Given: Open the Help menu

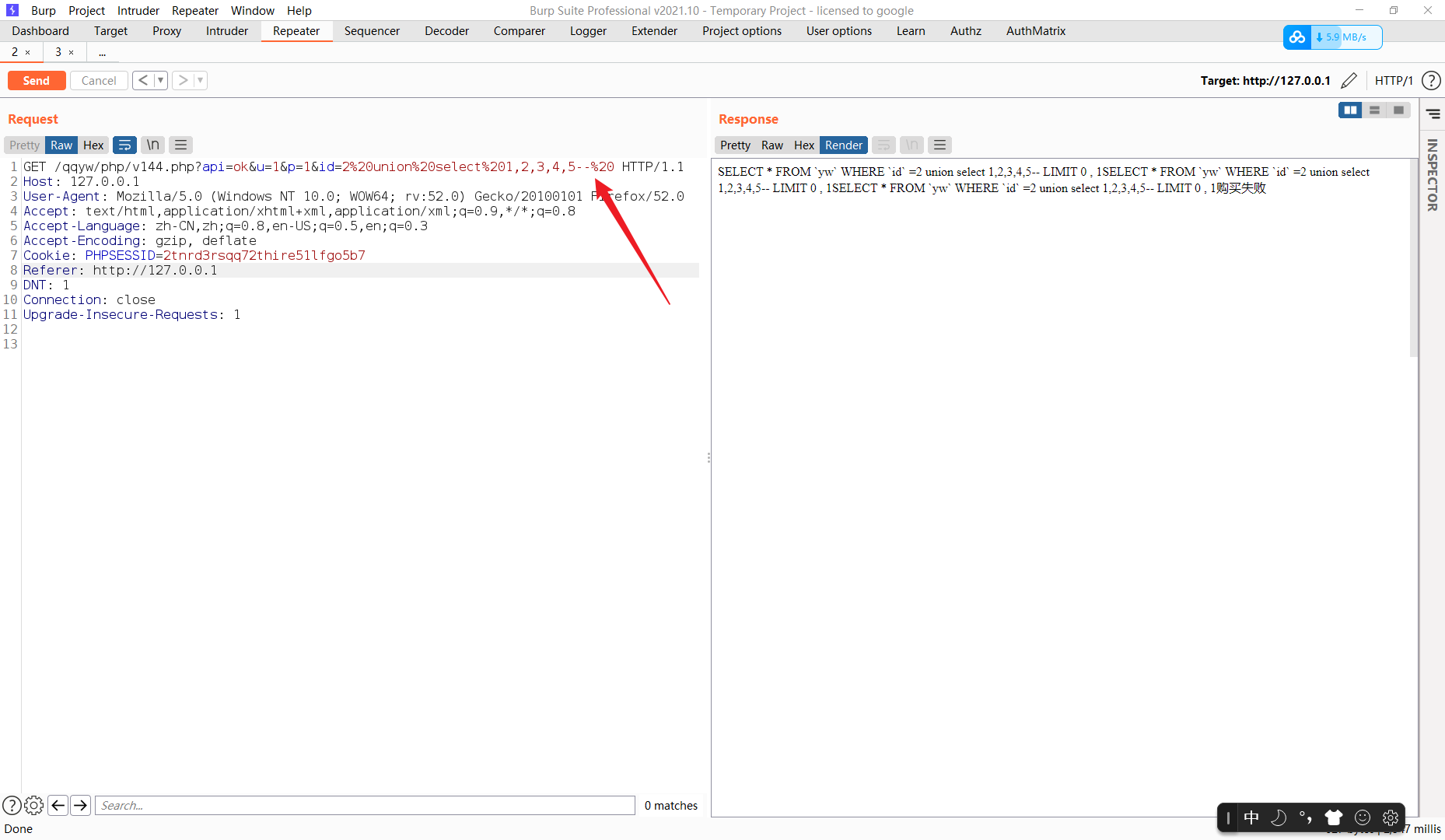Looking at the screenshot, I should pyautogui.click(x=299, y=10).
